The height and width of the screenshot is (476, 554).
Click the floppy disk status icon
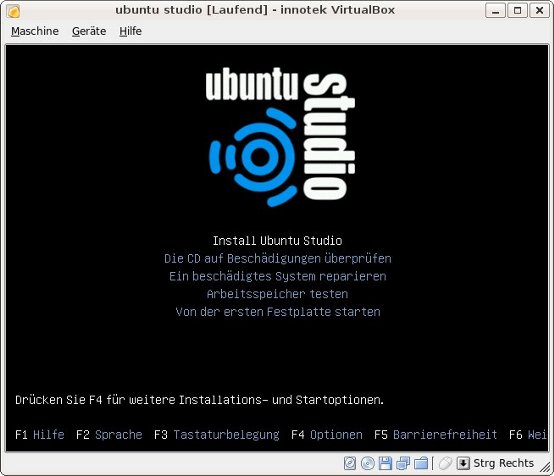[385, 463]
